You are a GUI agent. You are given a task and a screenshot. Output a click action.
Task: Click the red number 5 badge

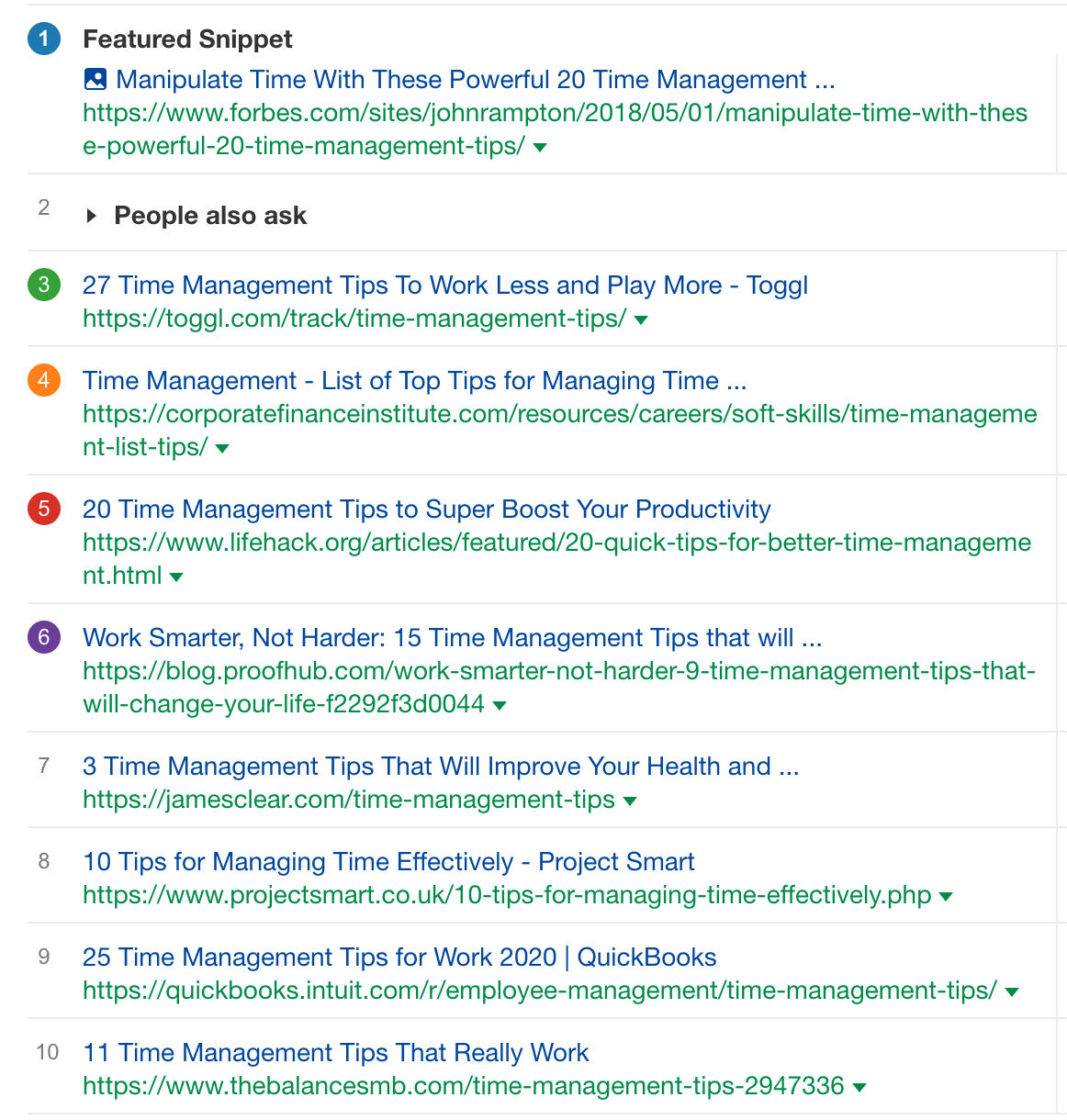44,509
